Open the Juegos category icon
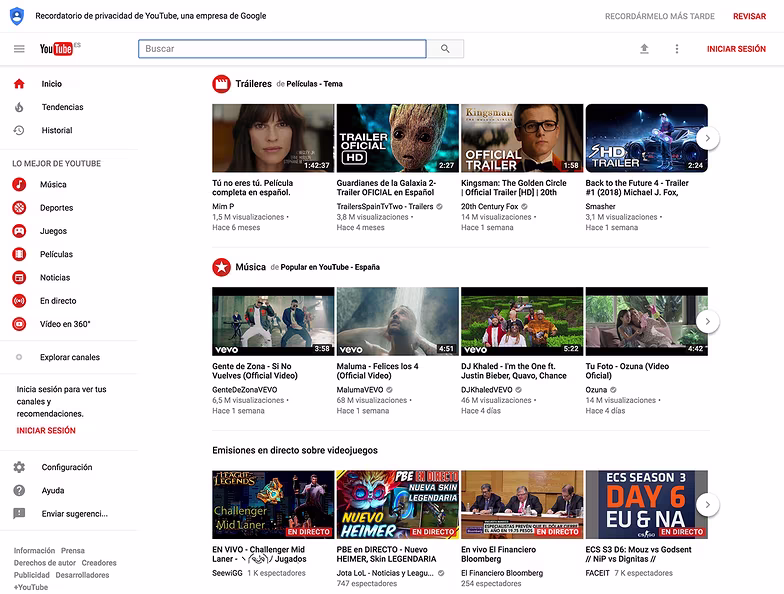Viewport: 784px width, 594px height. coord(19,231)
